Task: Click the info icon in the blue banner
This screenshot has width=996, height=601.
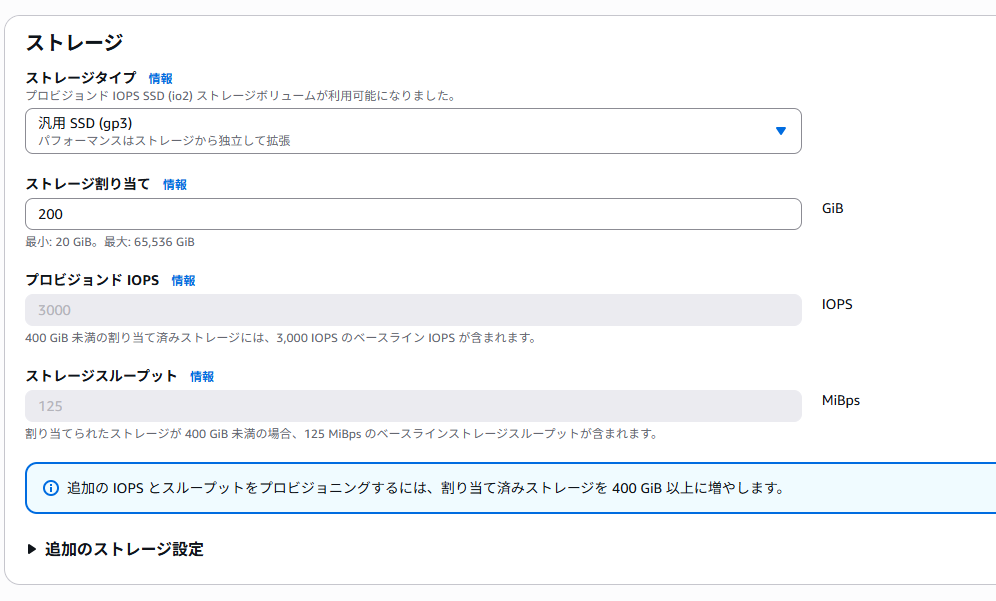Action: [51, 488]
